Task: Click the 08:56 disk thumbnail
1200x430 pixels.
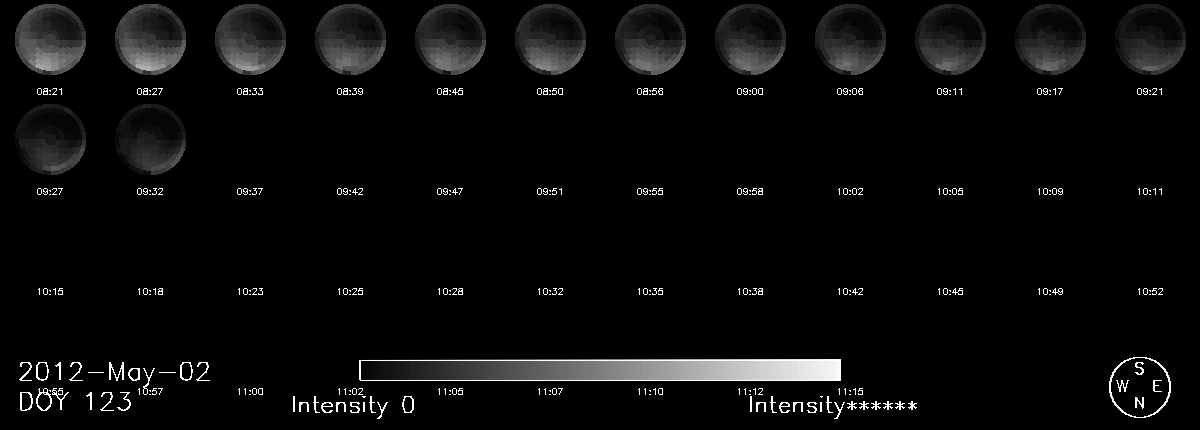Action: point(650,40)
